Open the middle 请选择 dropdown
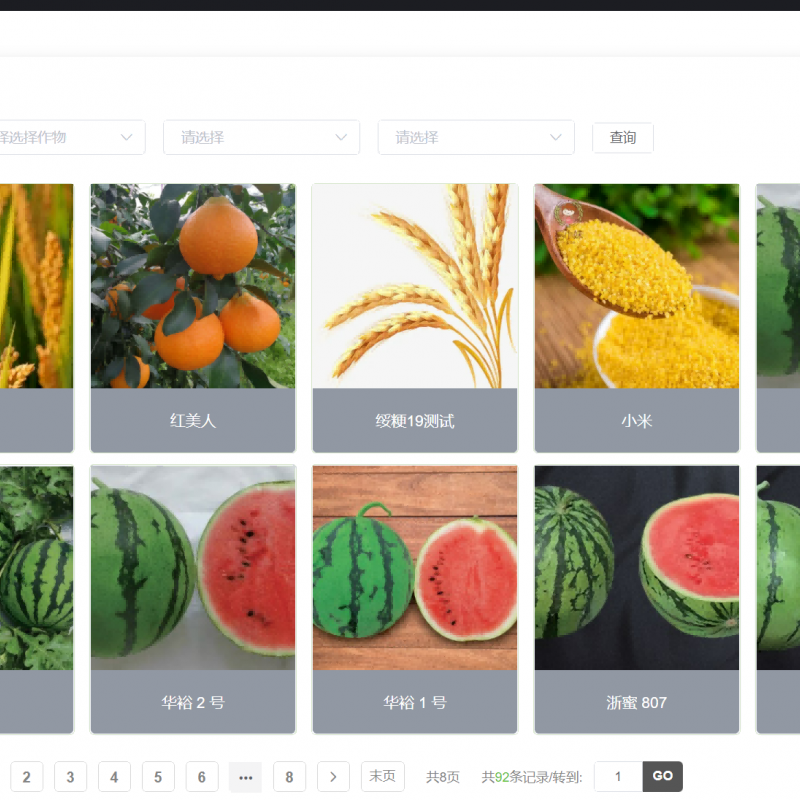Image resolution: width=800 pixels, height=800 pixels. pos(261,137)
